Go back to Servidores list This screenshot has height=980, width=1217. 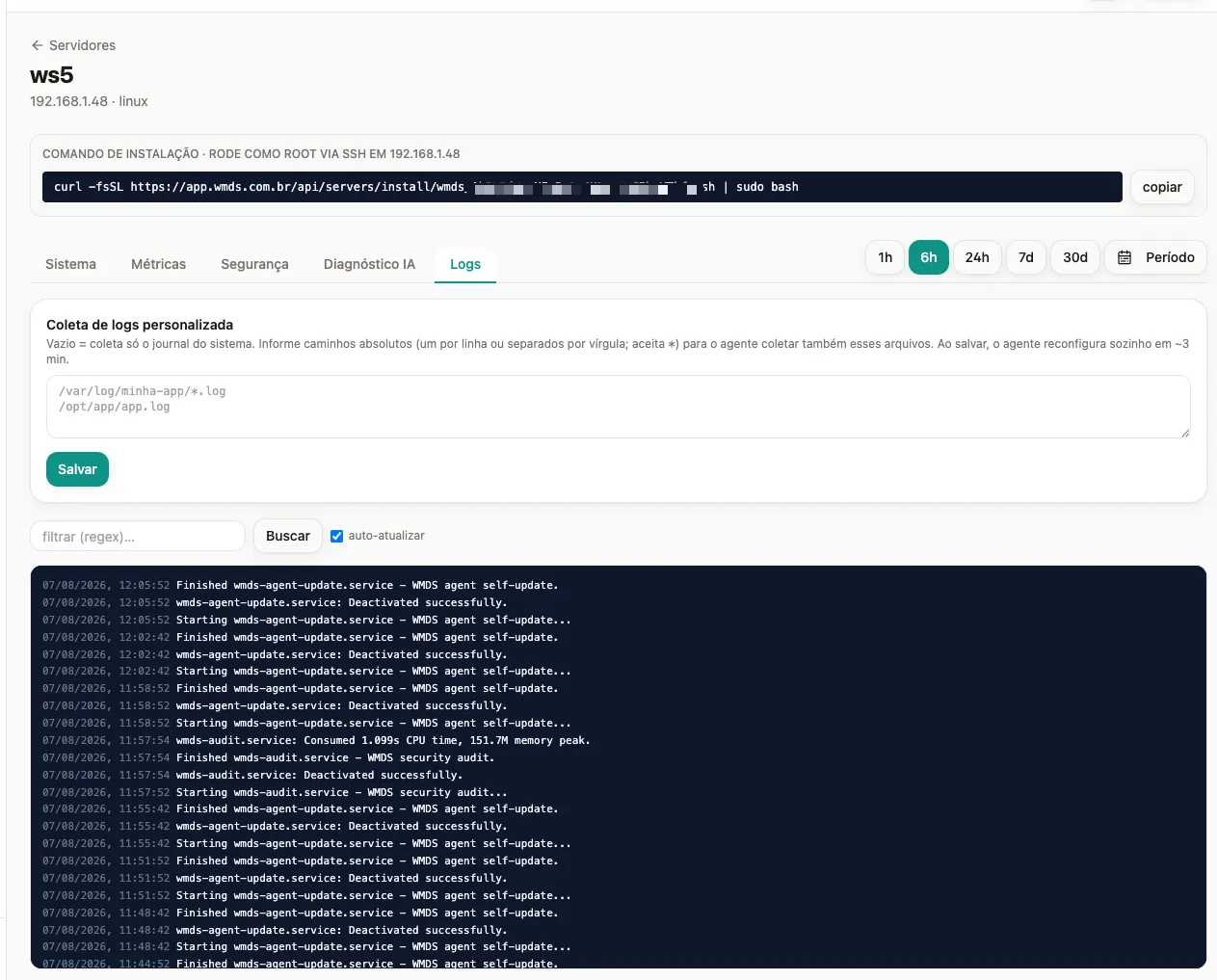[x=73, y=45]
